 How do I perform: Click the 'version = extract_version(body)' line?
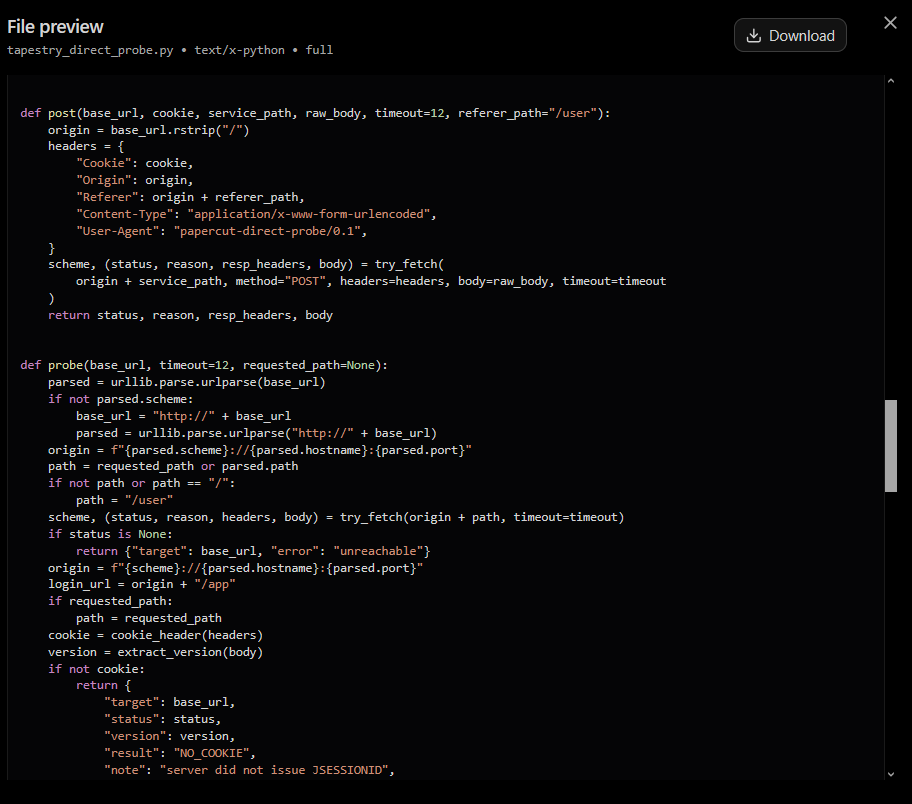[155, 652]
